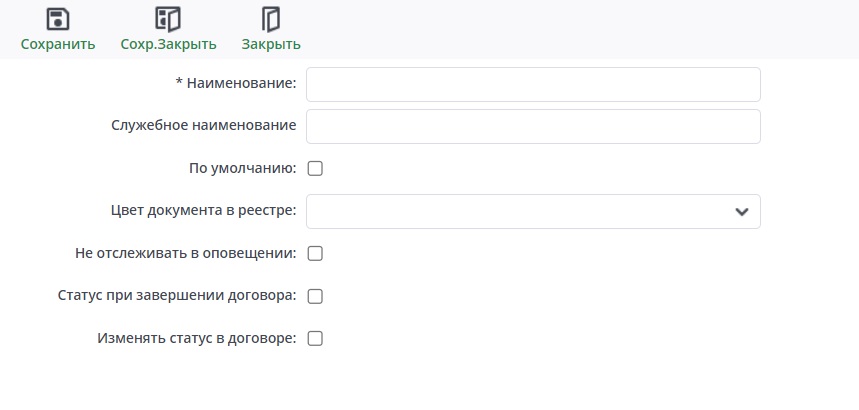This screenshot has height=410, width=859.
Task: Click the chevron arrow of color dropdown
Action: tap(741, 212)
